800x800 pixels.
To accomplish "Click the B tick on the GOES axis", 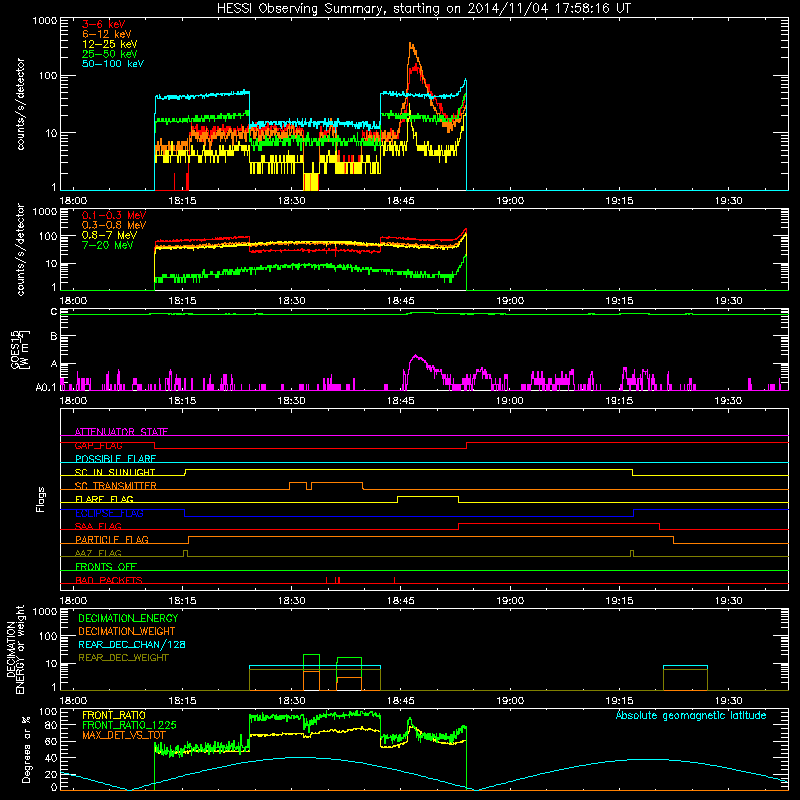I will pos(54,336).
